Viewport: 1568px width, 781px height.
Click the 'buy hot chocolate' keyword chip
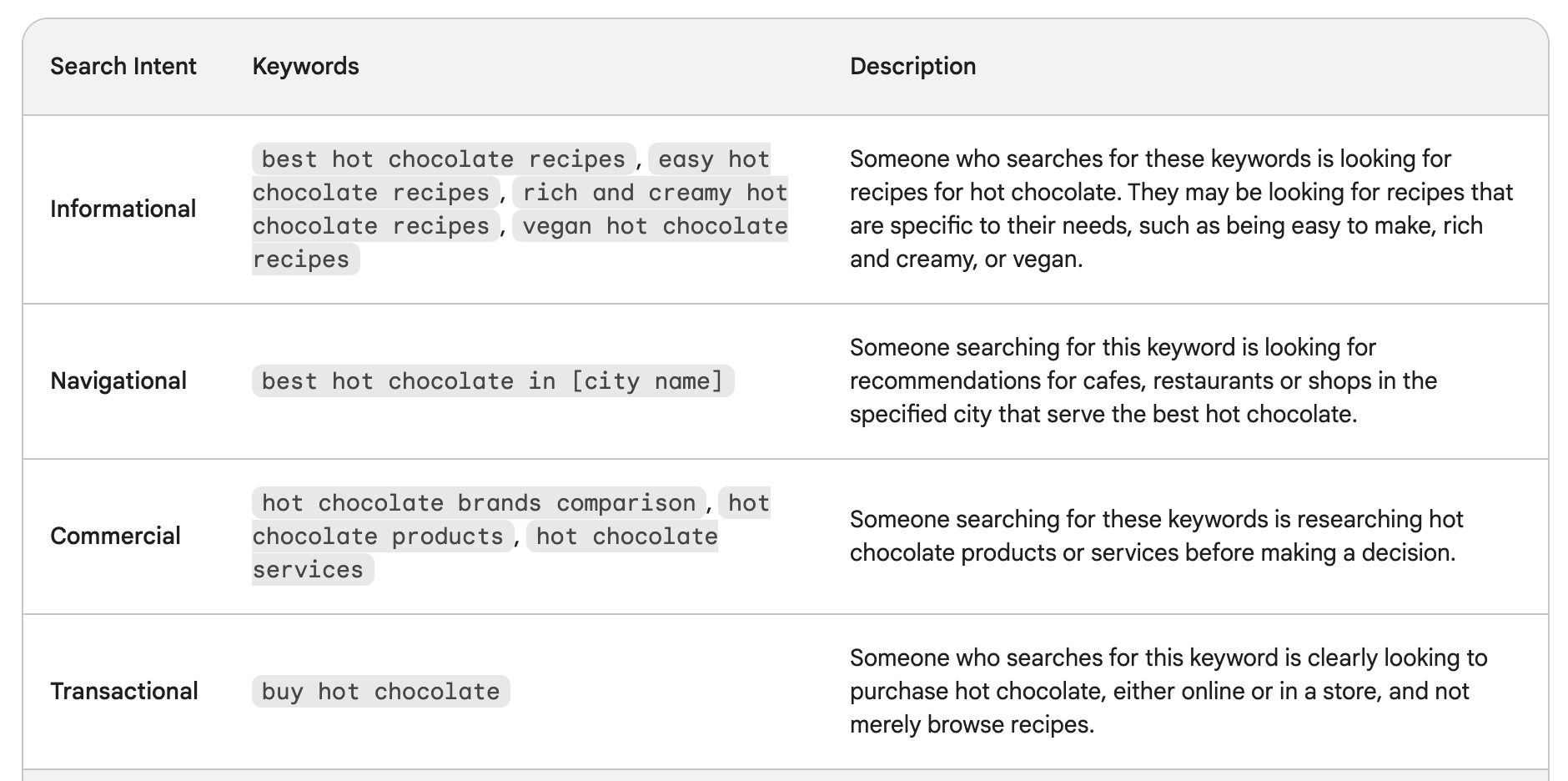pyautogui.click(x=380, y=692)
